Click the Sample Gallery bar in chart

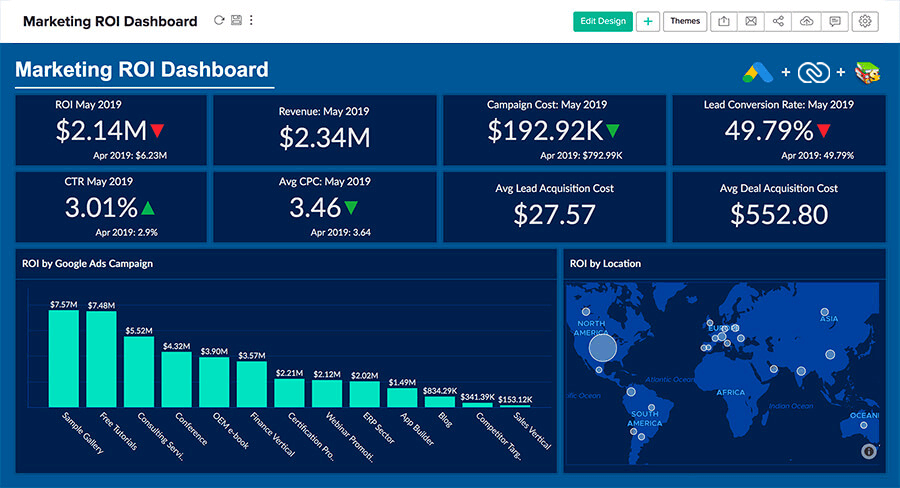pyautogui.click(x=64, y=358)
